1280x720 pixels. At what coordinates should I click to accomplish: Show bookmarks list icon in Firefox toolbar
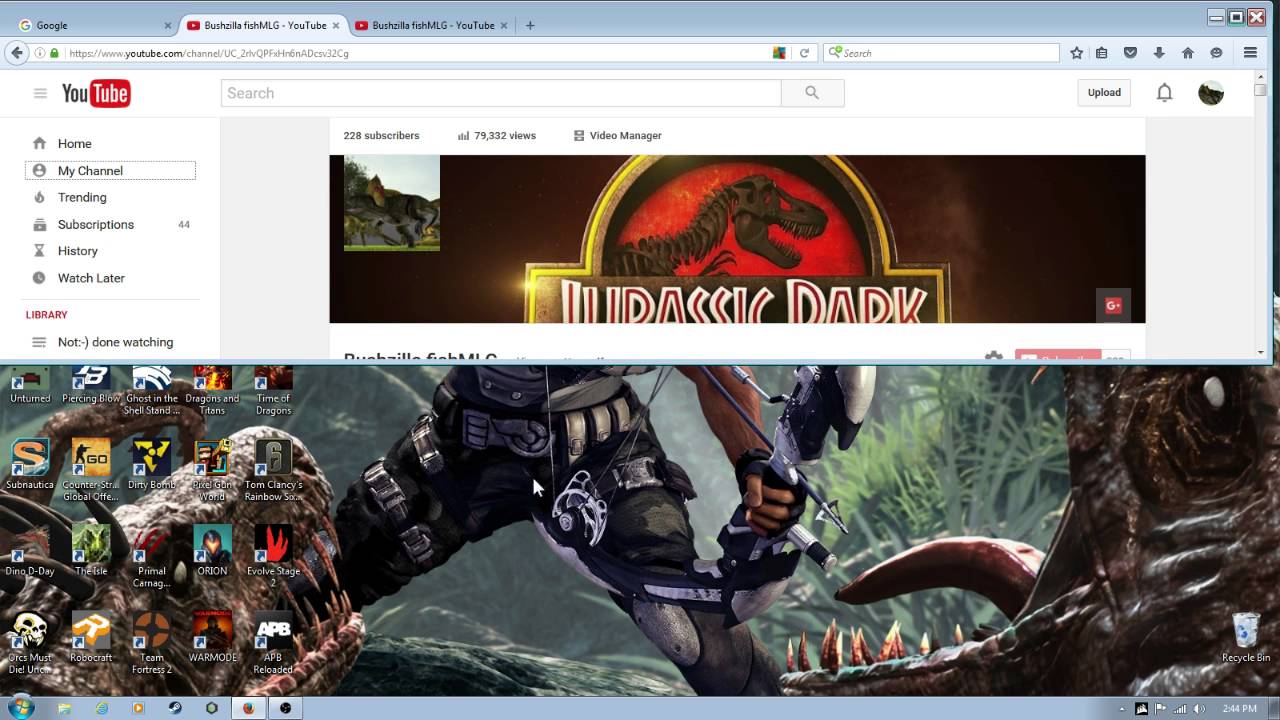click(1102, 53)
